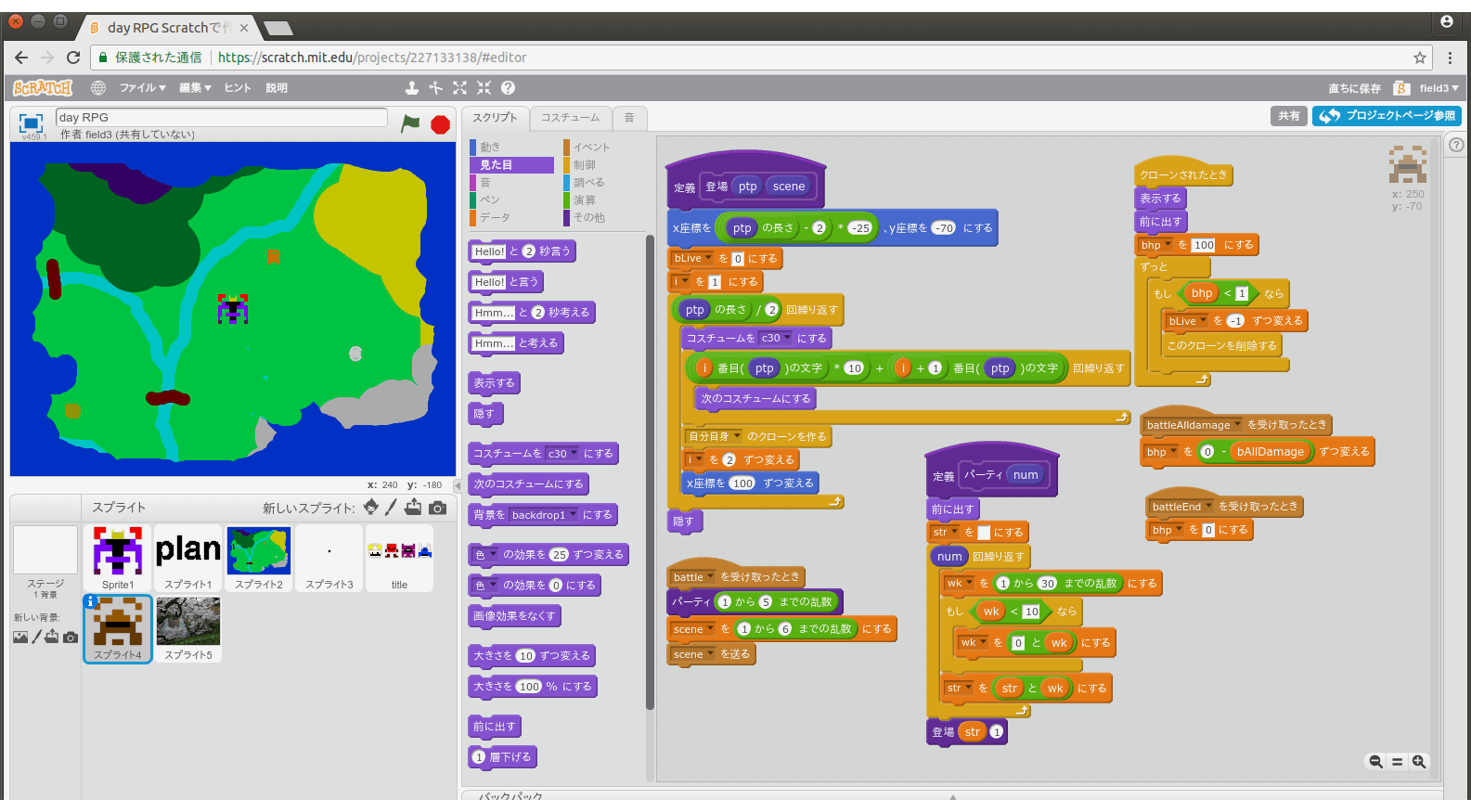
Task: Choose backdrop from library icon
Action: (20, 637)
